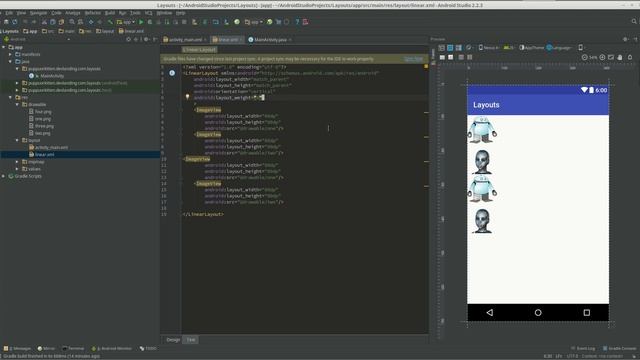Open the TODO tool window button
640x360 pixels.
tap(148, 349)
